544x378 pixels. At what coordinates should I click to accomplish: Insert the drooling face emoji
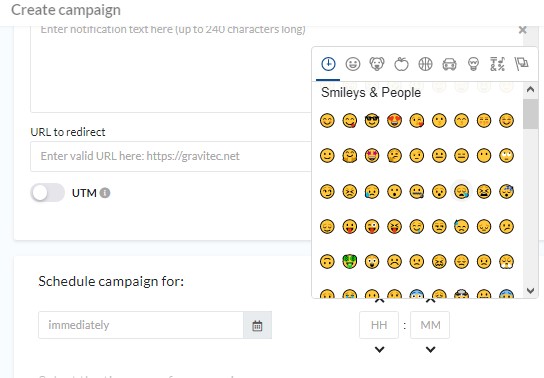coord(417,226)
